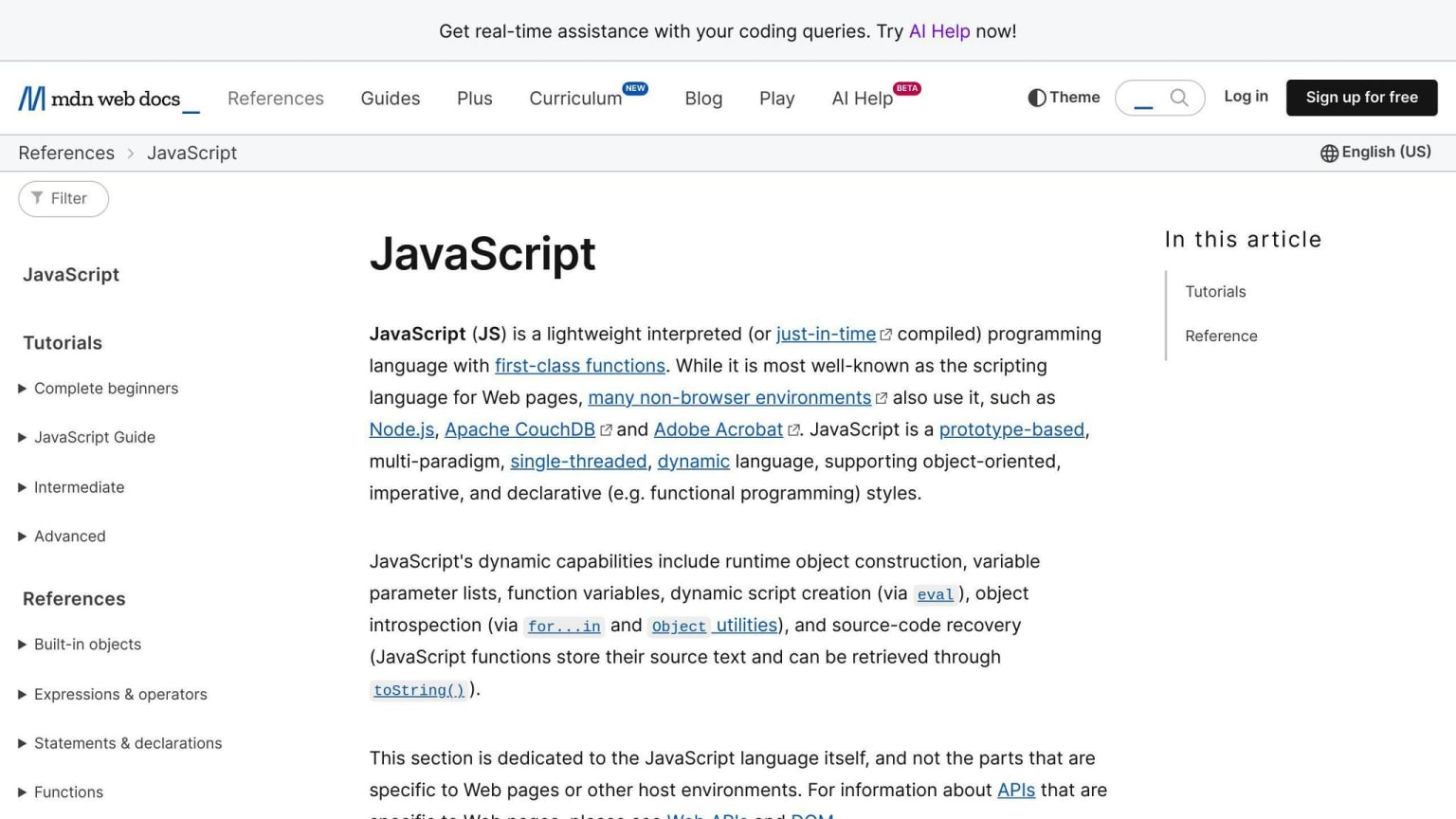The image size is (1456, 819).
Task: Click external link icon after just-in-time
Action: click(886, 335)
